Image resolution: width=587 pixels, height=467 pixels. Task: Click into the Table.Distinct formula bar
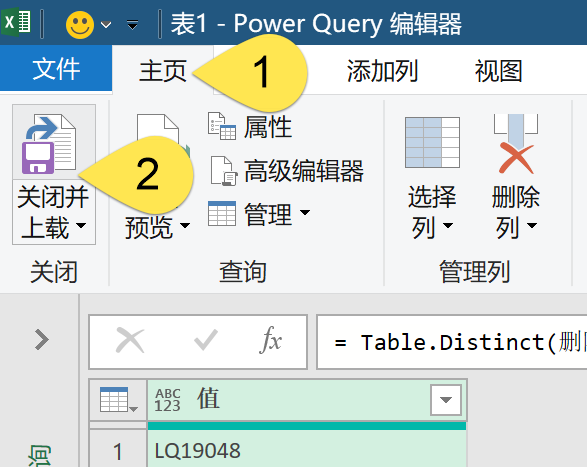click(x=452, y=342)
